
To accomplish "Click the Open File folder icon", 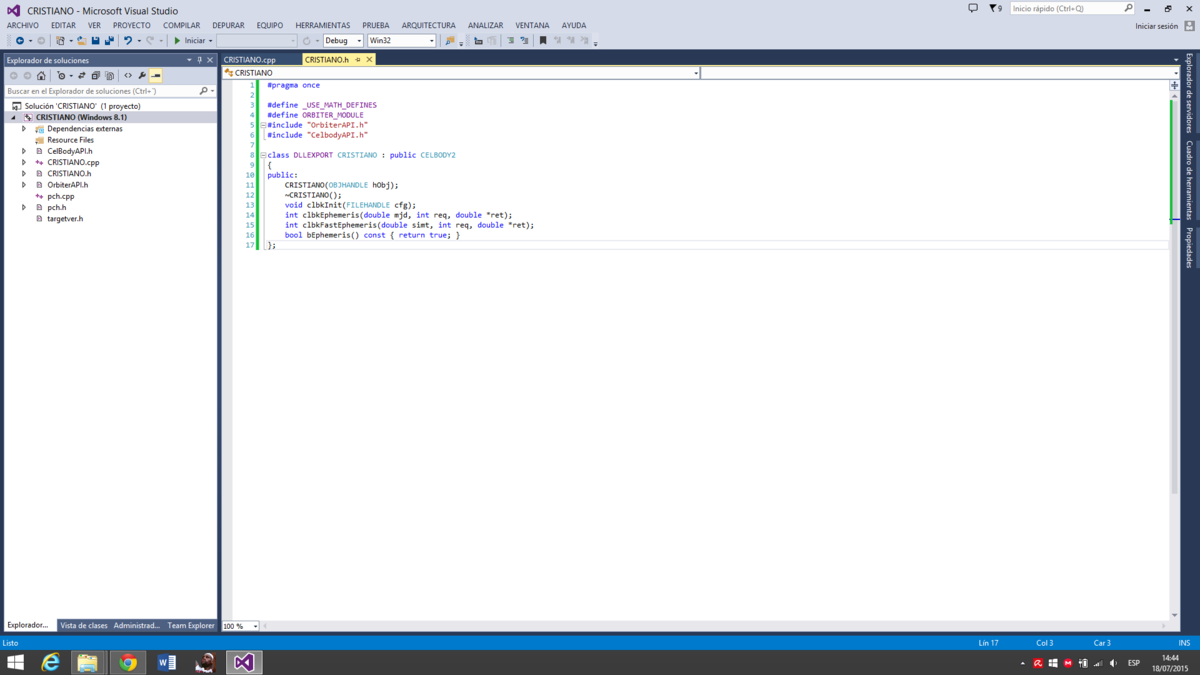I will tap(82, 41).
